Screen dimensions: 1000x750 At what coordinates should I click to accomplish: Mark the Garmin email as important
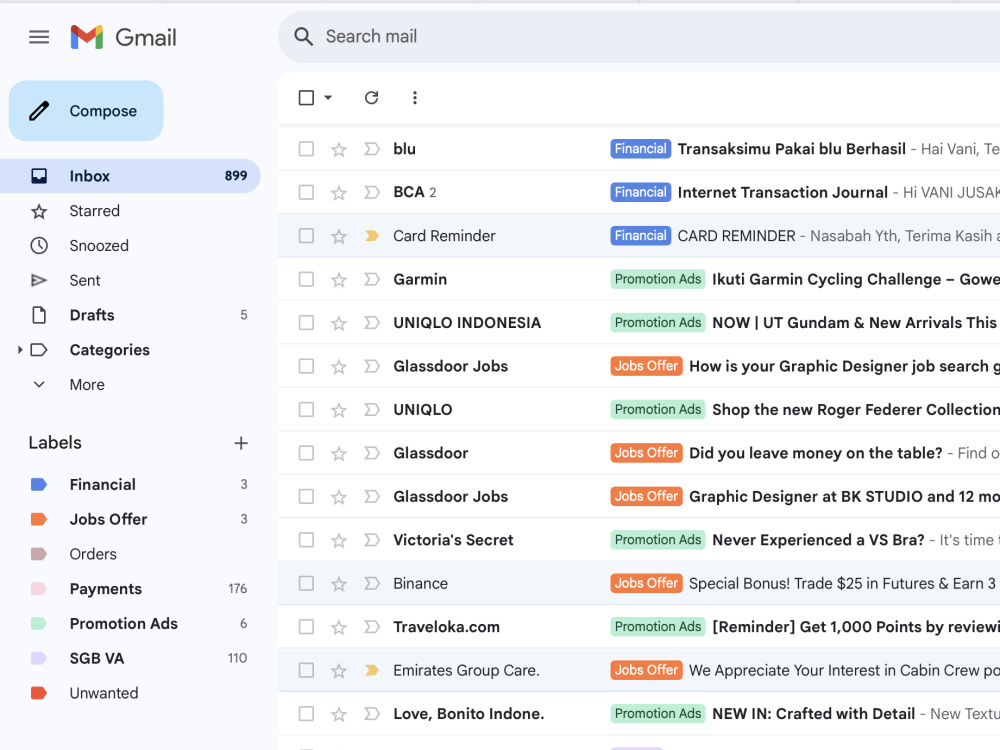pyautogui.click(x=372, y=279)
